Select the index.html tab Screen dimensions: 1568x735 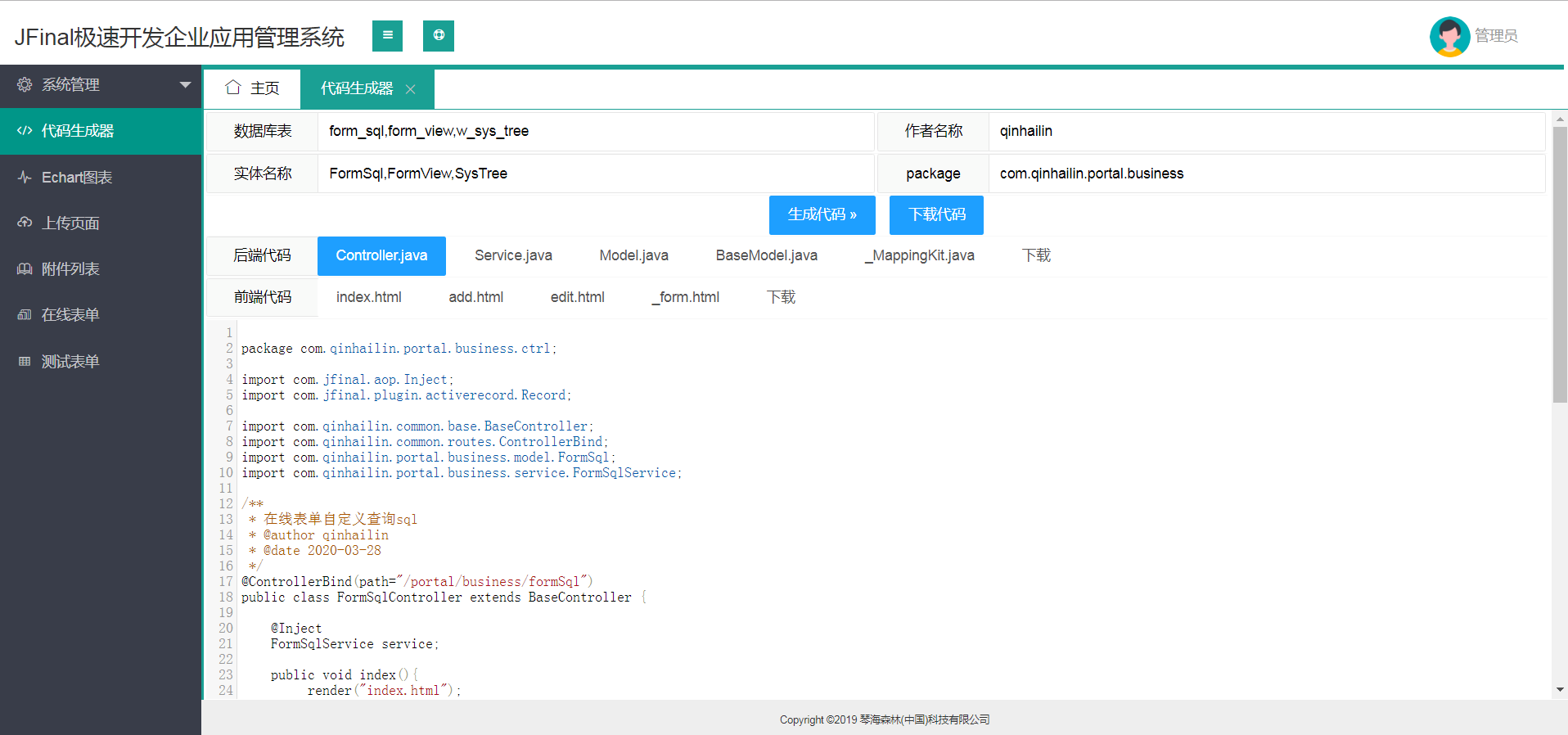[368, 297]
